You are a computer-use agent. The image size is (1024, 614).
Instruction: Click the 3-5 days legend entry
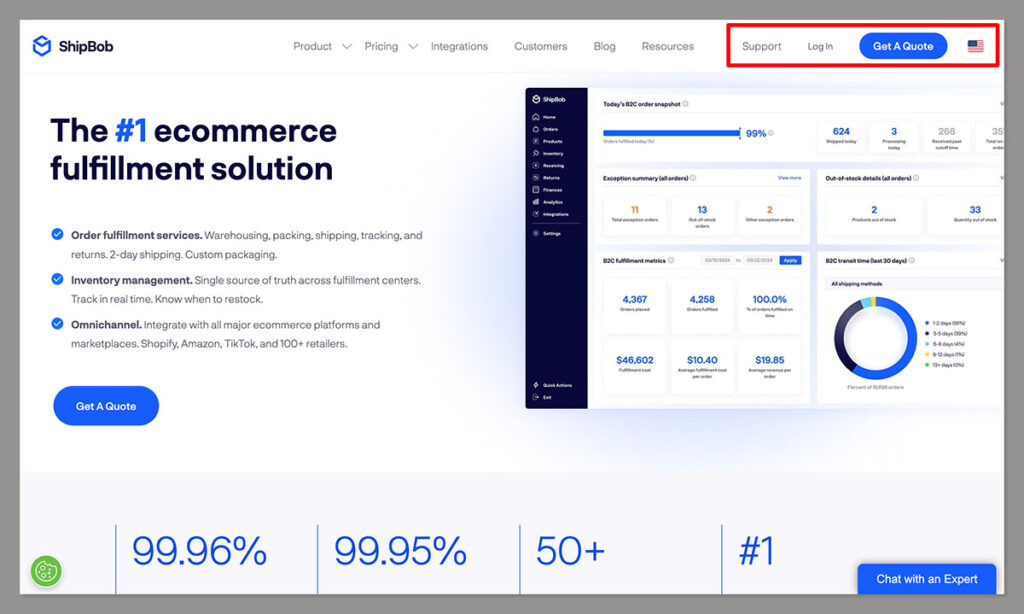coord(946,333)
